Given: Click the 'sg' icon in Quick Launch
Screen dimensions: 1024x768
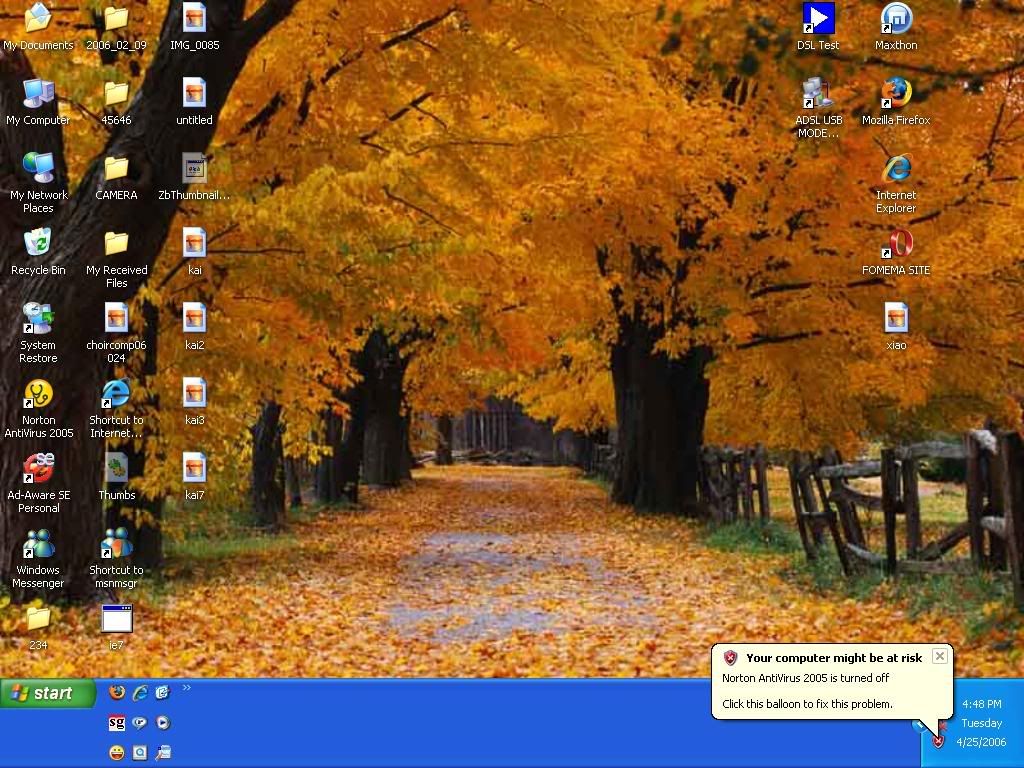Looking at the screenshot, I should point(117,722).
